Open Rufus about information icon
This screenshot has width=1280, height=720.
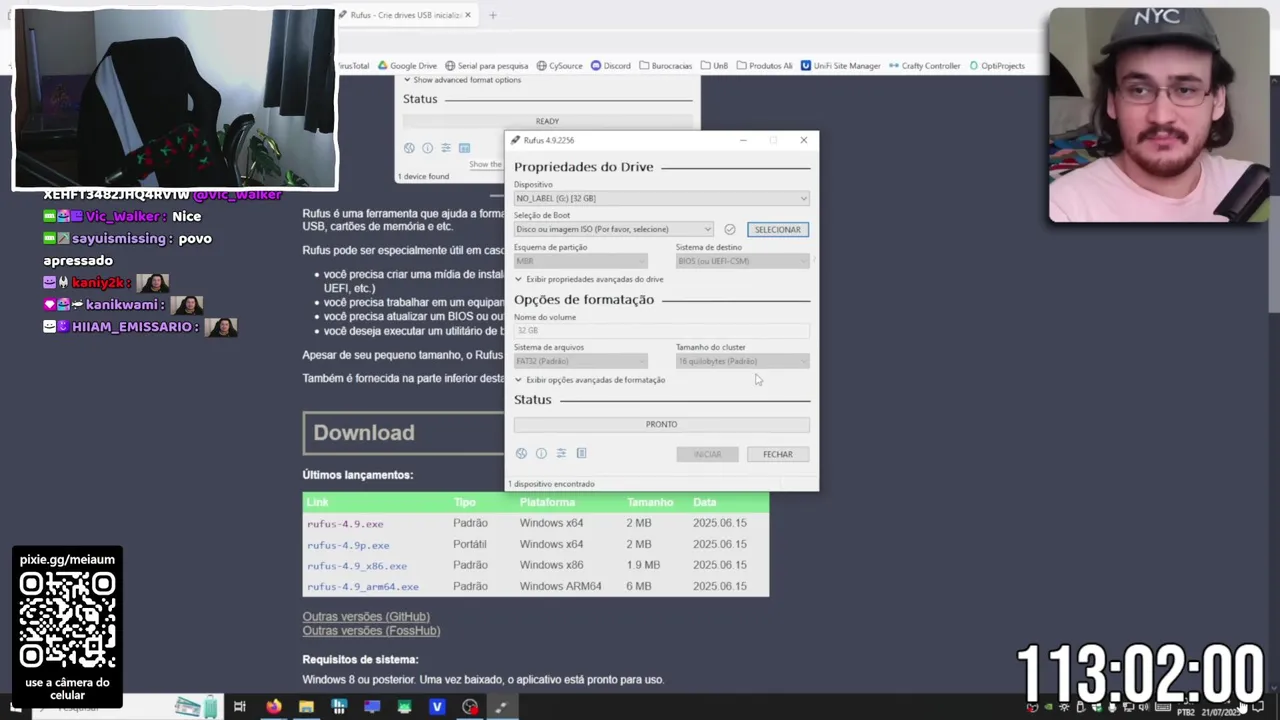[541, 454]
